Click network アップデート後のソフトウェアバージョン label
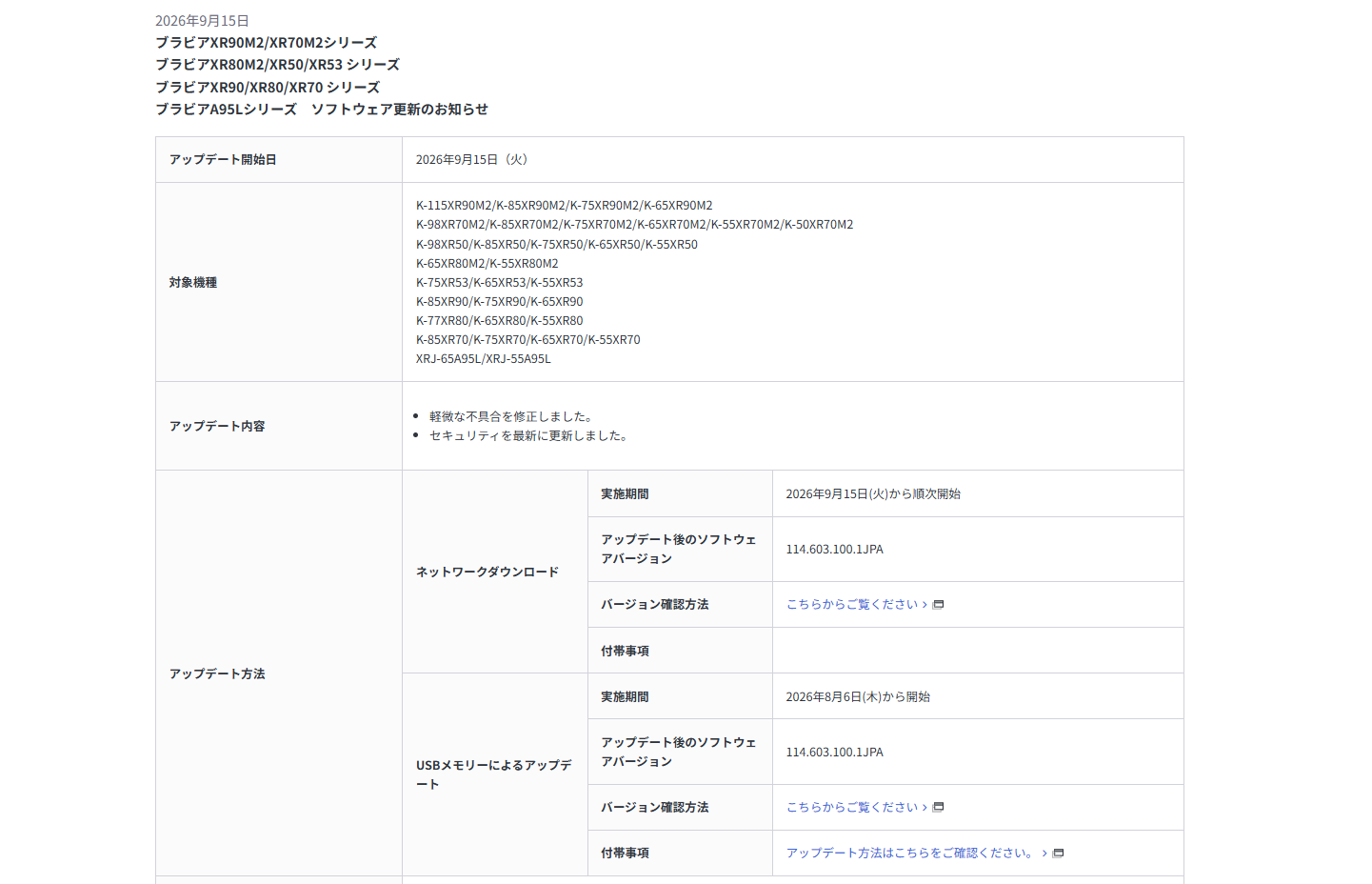Viewport: 1372px width, 884px height. (x=679, y=550)
